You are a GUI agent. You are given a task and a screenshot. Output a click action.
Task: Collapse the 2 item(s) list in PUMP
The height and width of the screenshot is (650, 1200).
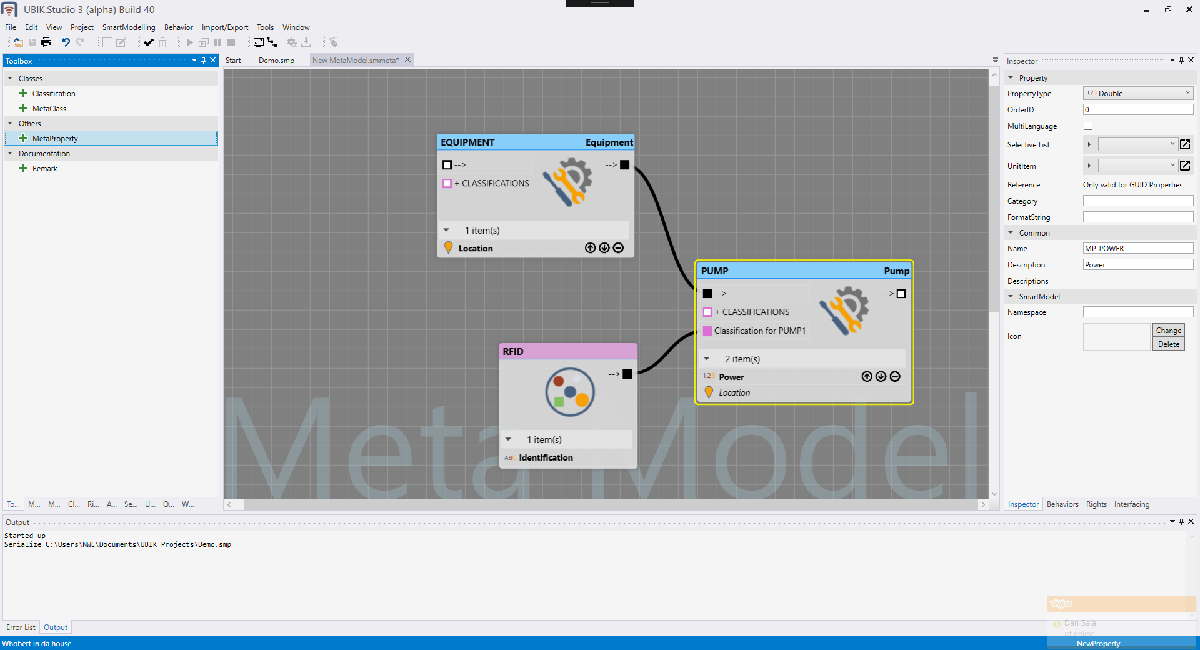[706, 358]
